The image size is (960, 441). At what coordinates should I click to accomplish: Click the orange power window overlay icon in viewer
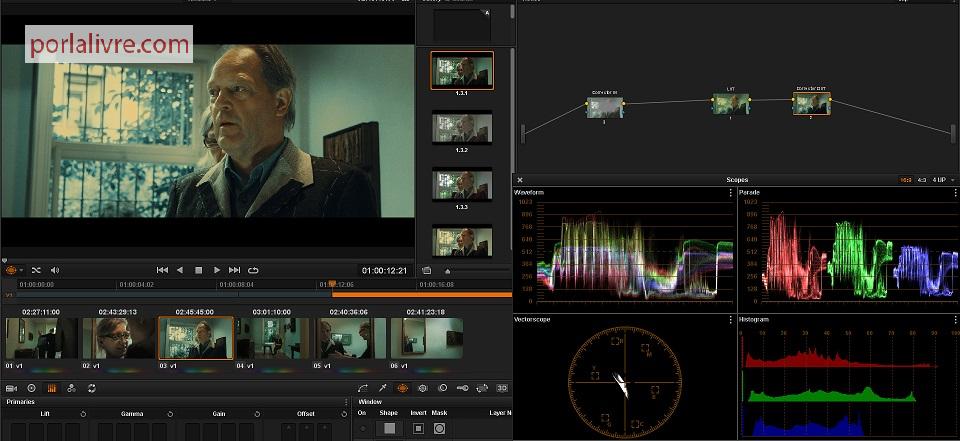point(11,270)
